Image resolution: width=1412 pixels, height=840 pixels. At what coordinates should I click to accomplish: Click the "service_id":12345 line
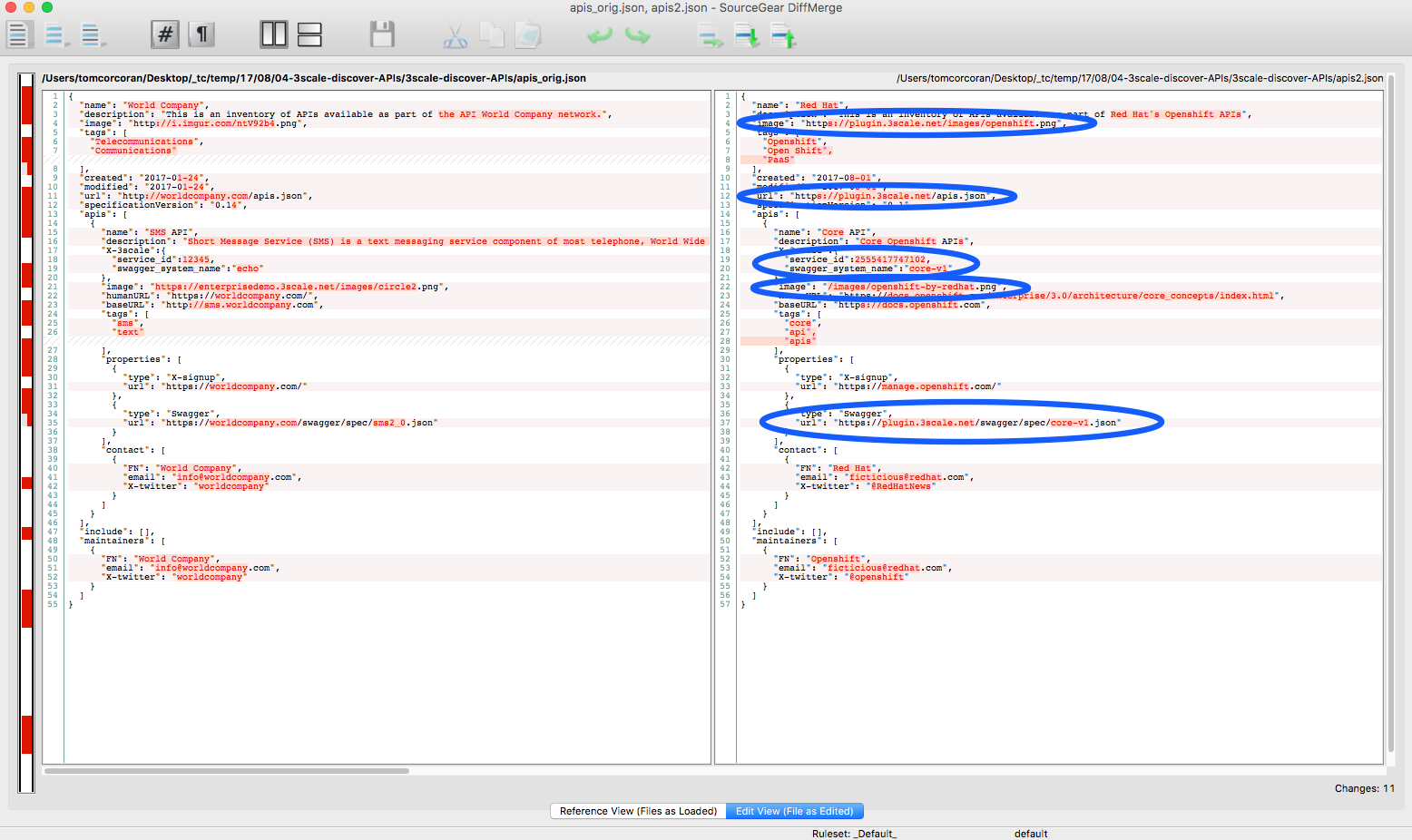(162, 259)
